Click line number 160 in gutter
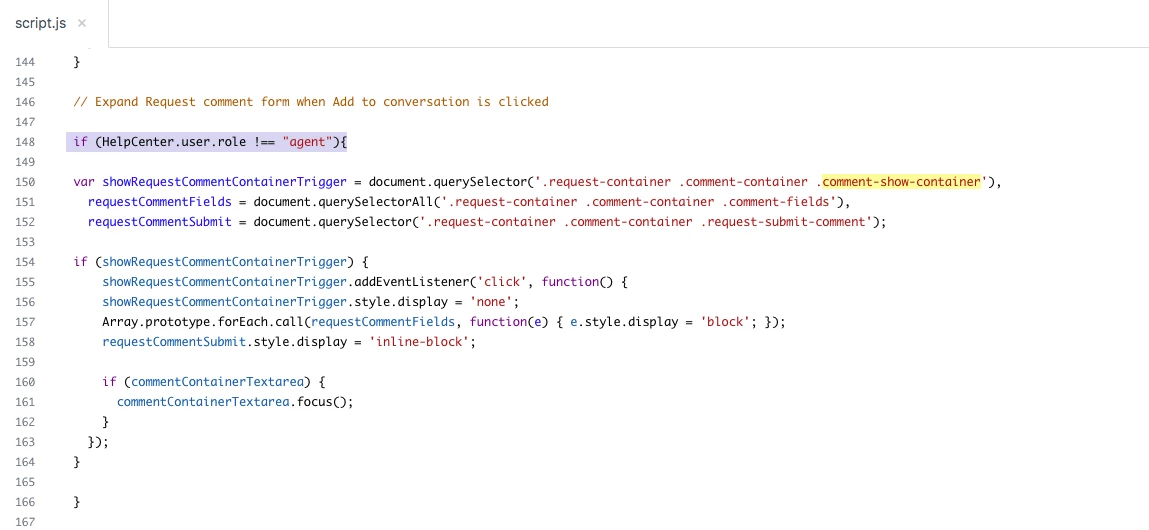Screen dimensions: 1149x530 click(x=25, y=382)
